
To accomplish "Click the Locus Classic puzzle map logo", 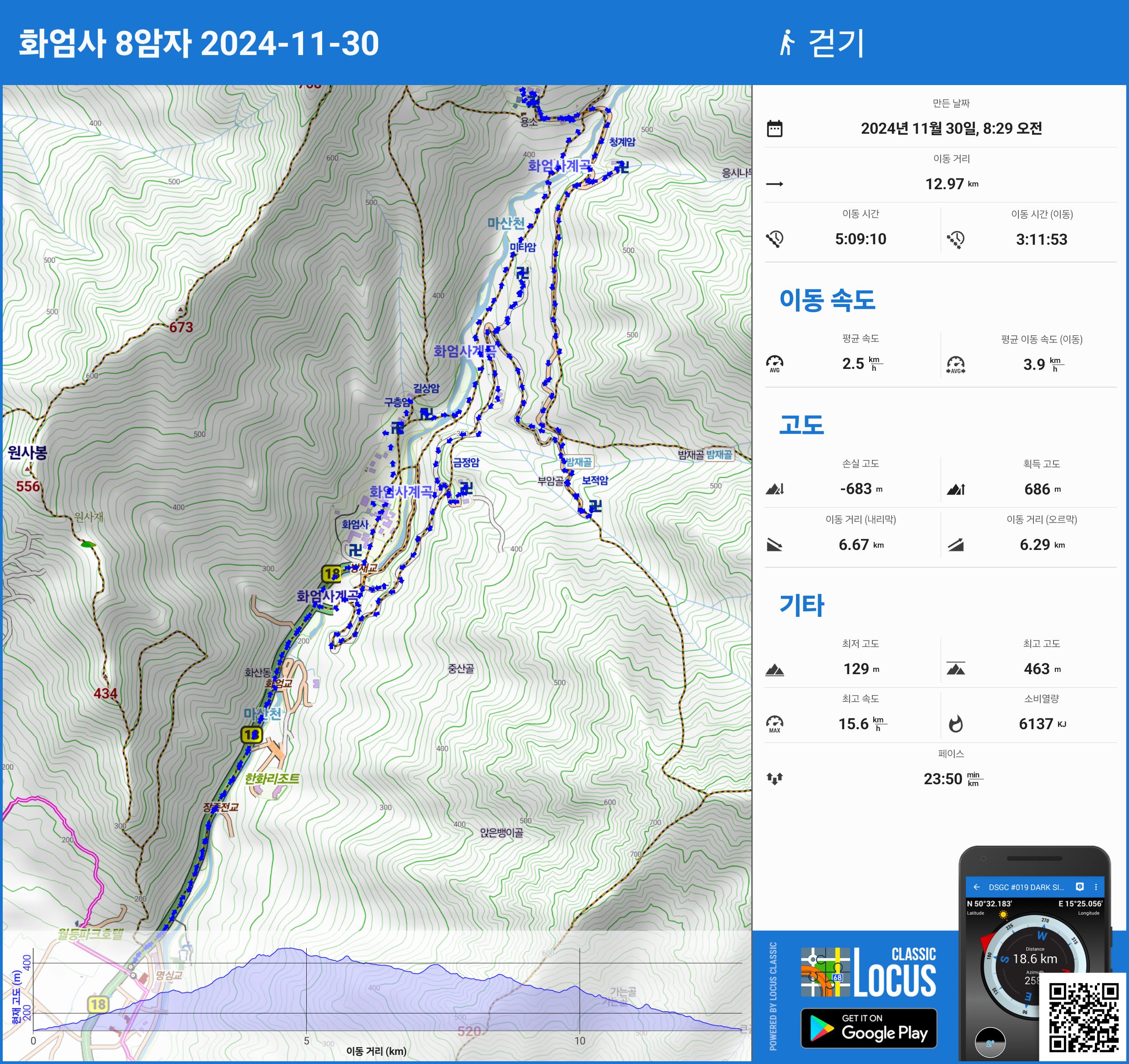I will click(825, 973).
